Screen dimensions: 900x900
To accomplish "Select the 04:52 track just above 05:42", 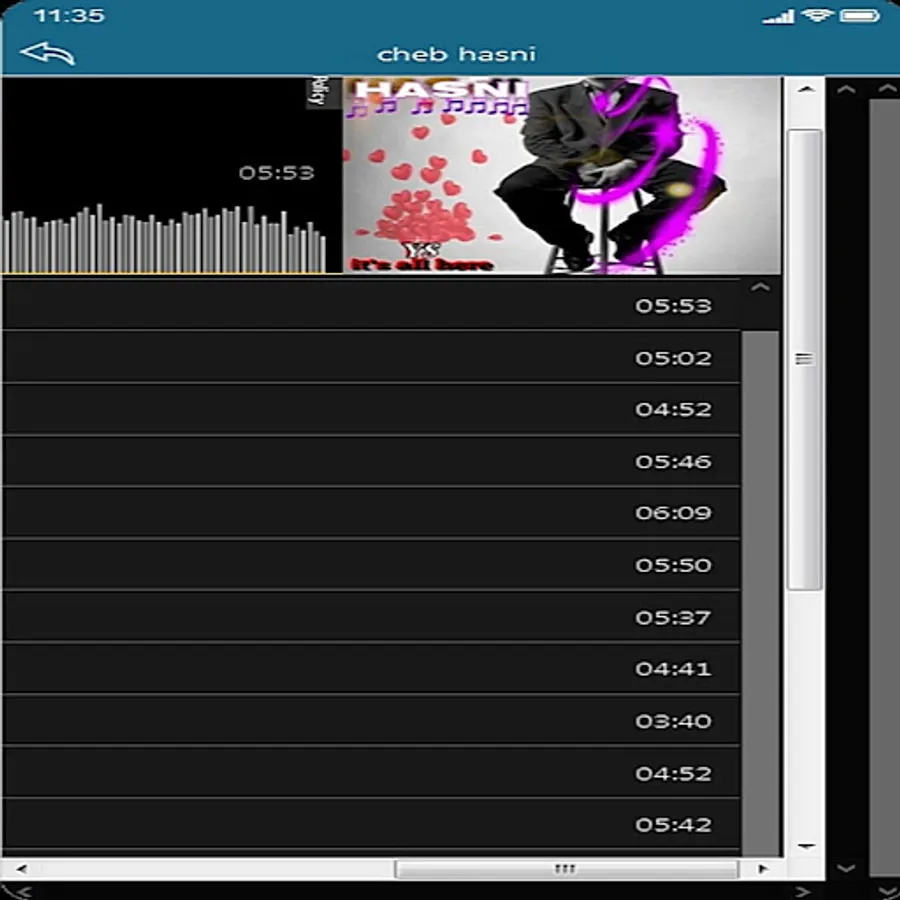I will coord(371,773).
